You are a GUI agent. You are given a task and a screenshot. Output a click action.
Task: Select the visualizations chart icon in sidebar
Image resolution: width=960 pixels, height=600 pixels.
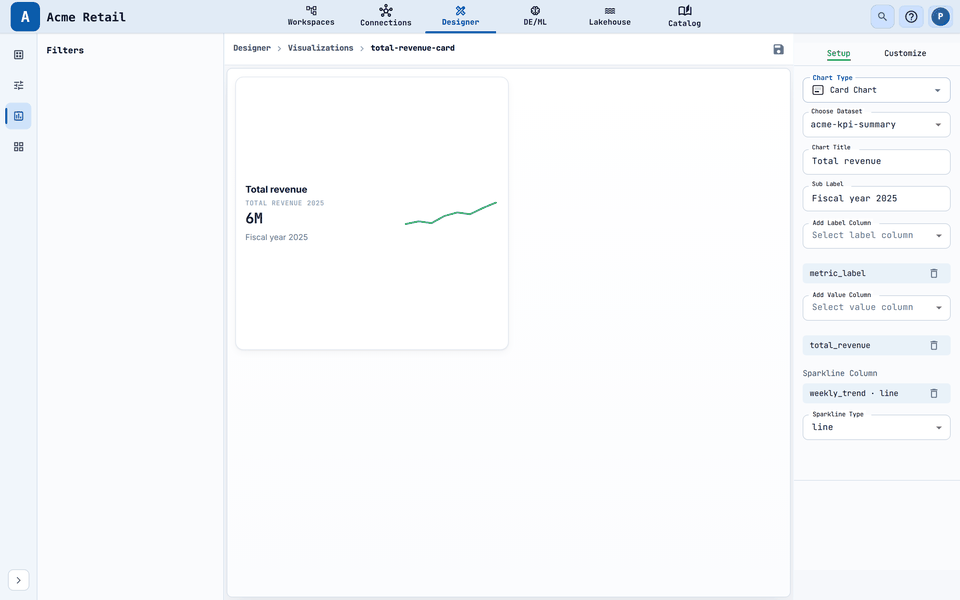coord(18,116)
